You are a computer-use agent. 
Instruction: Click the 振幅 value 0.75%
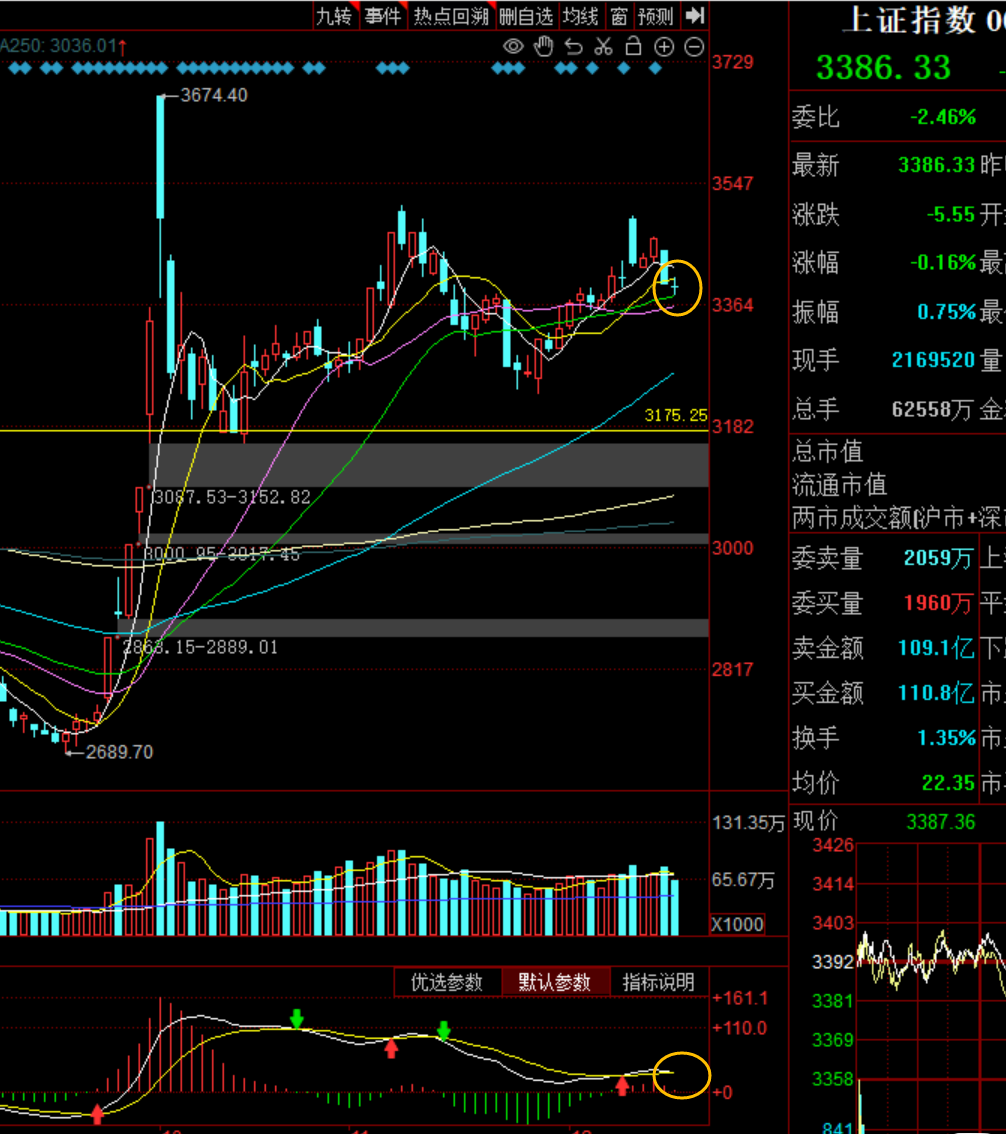point(947,312)
